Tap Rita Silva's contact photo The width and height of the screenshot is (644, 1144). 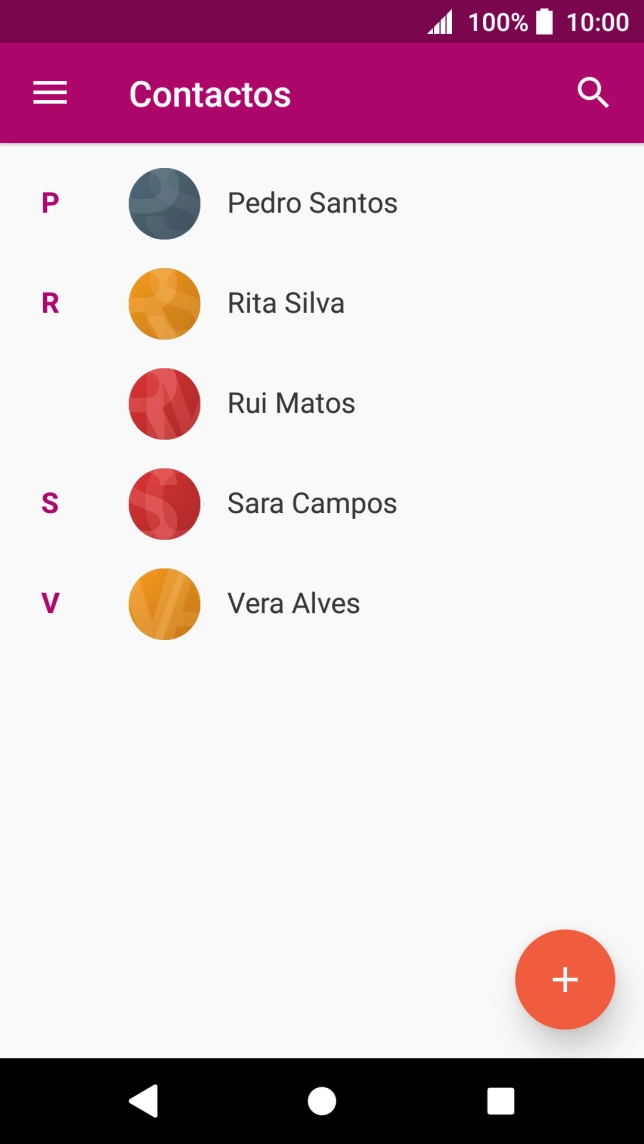[x=165, y=303]
